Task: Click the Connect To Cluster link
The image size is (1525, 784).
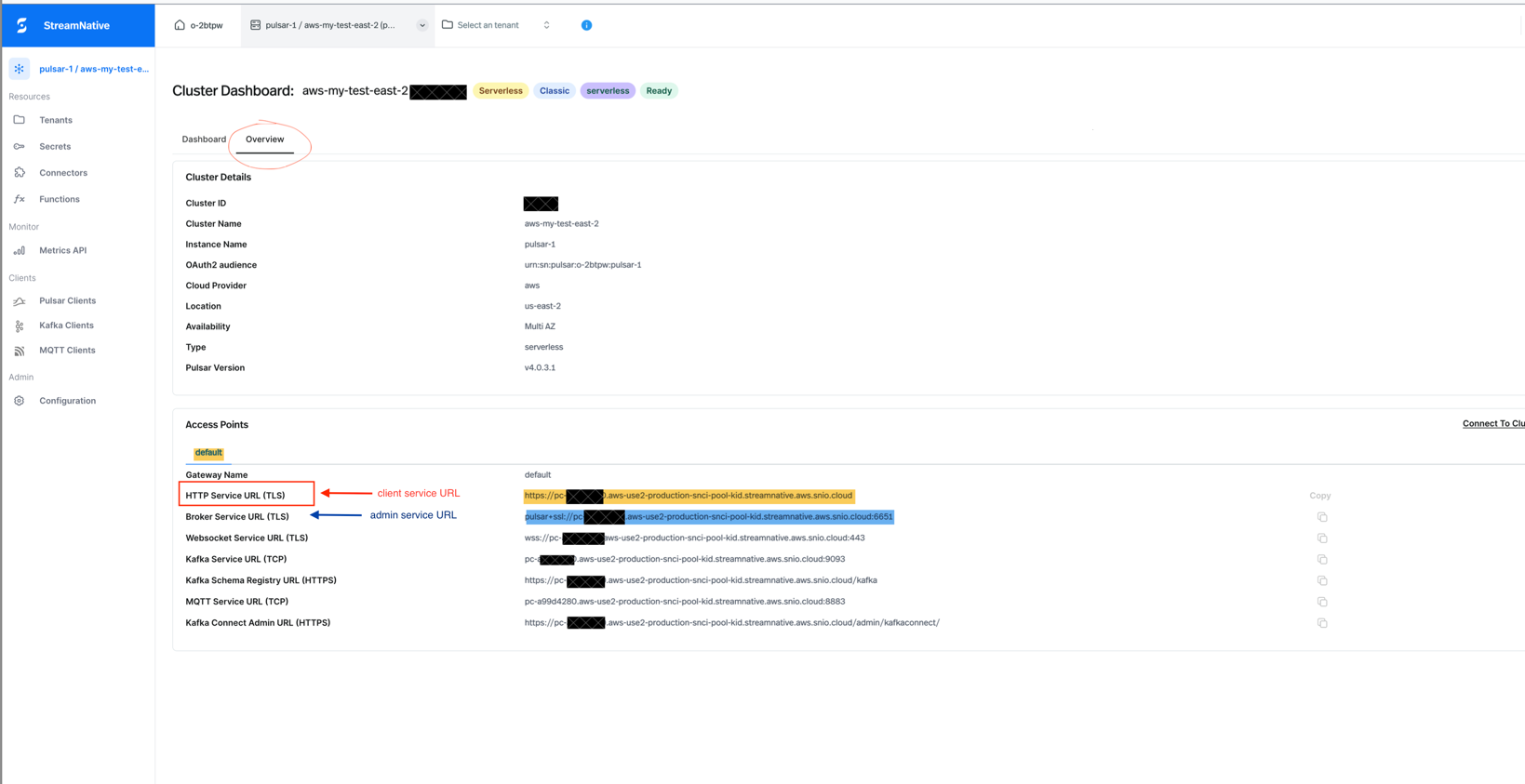Action: (x=1493, y=424)
